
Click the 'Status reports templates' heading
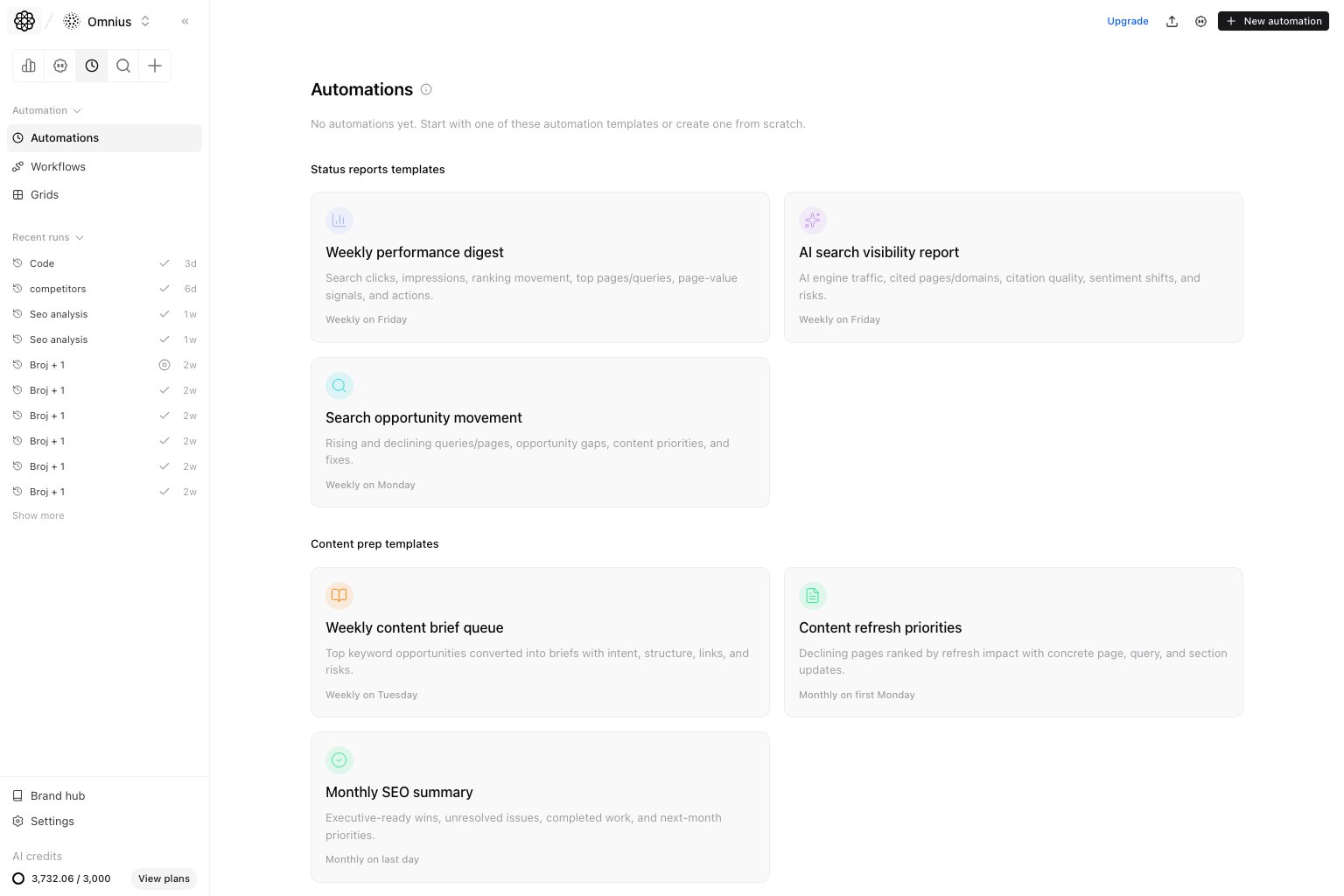[378, 169]
